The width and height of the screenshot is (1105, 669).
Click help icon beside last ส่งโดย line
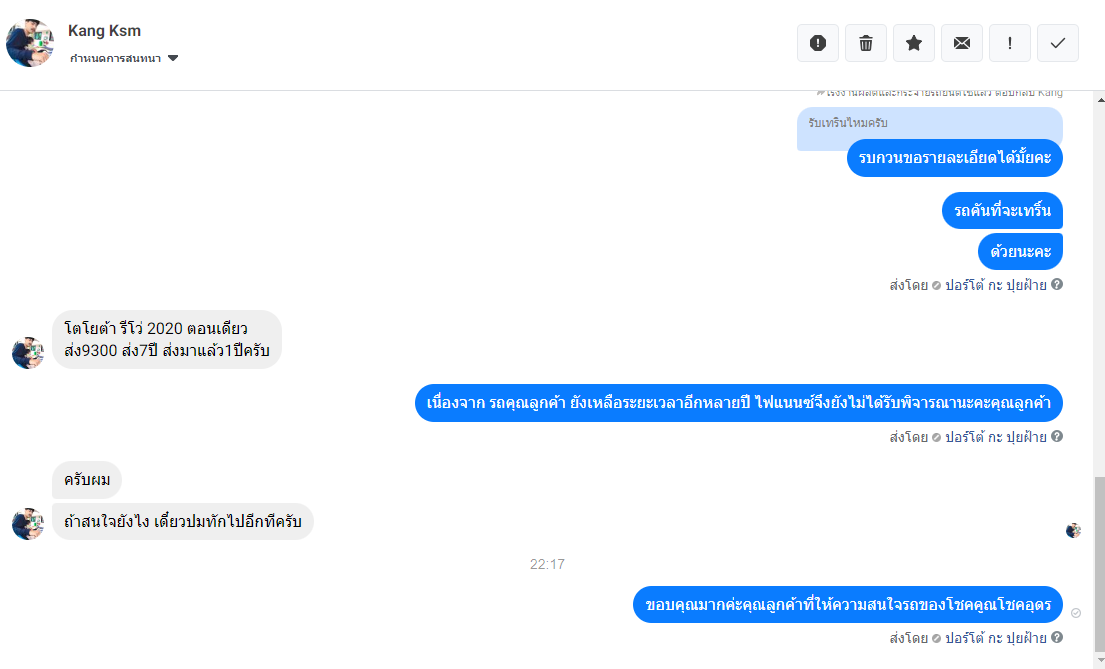[x=1056, y=637]
